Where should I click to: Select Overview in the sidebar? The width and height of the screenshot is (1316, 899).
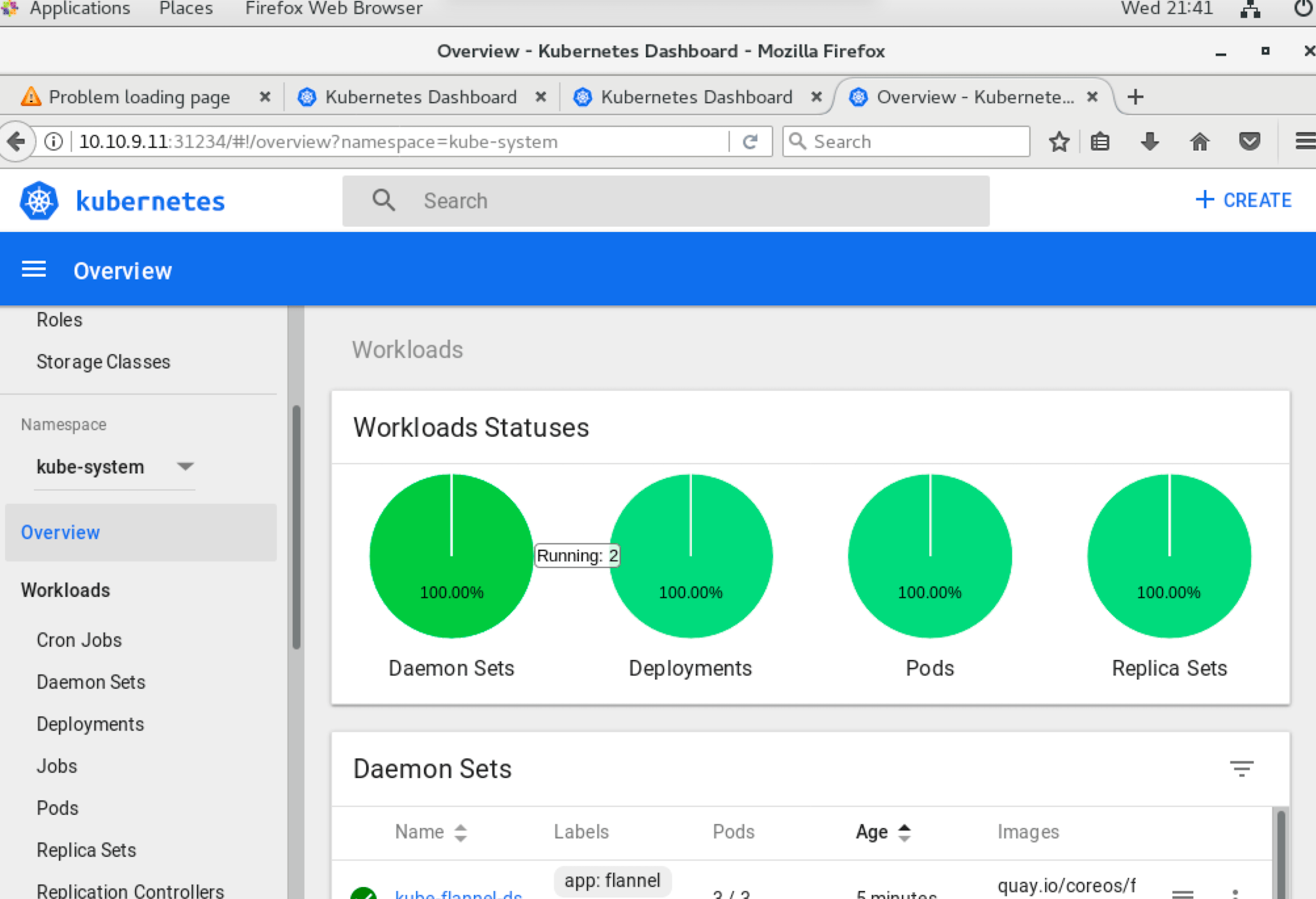point(140,532)
